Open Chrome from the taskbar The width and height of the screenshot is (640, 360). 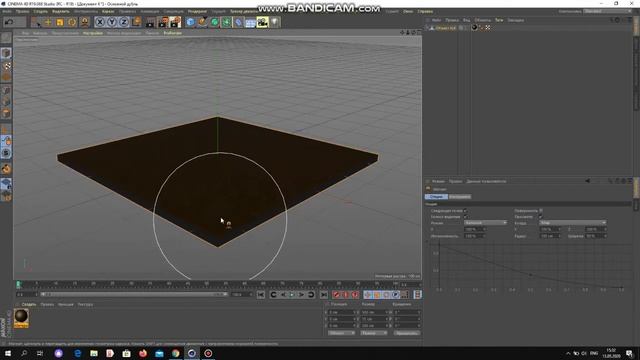176,353
